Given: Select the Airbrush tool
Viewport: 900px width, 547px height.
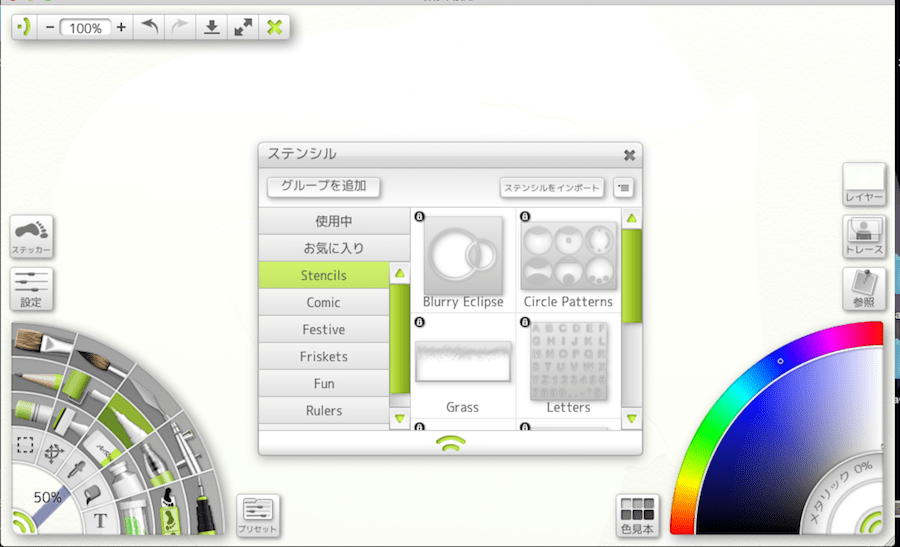Looking at the screenshot, I should [x=187, y=448].
